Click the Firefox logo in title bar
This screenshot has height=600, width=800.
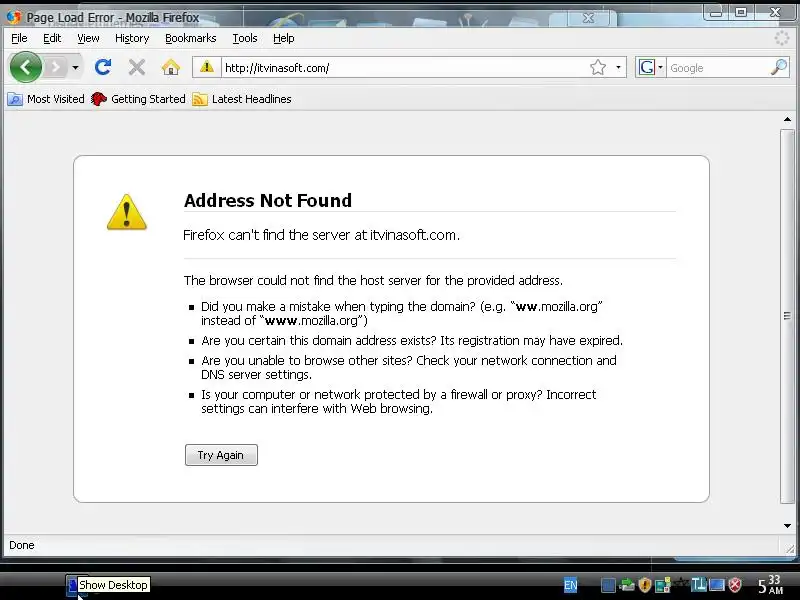(x=14, y=17)
